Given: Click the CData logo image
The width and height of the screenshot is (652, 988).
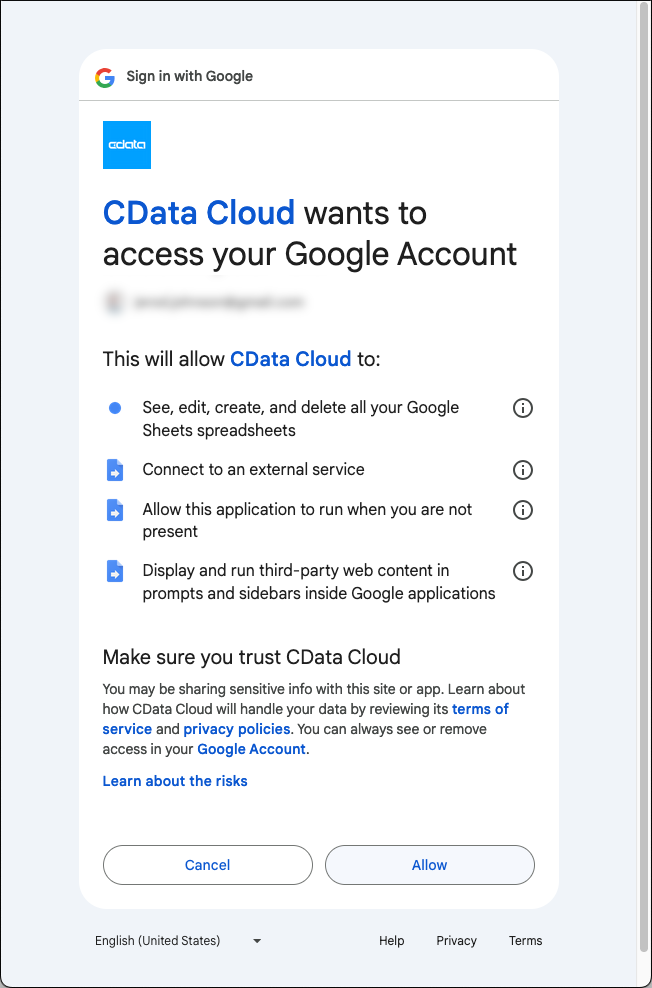Looking at the screenshot, I should pos(127,145).
